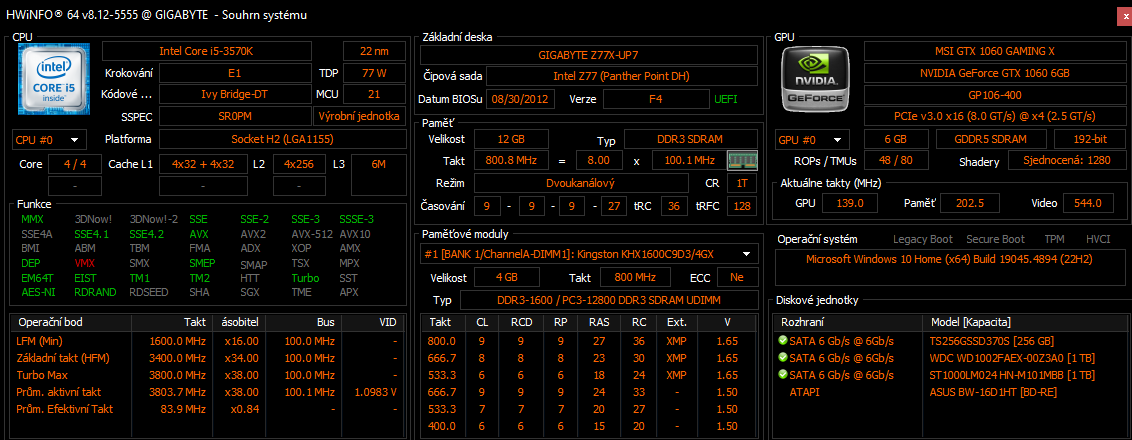
Task: Click the BIOS date 08/30/2012
Action: click(521, 99)
